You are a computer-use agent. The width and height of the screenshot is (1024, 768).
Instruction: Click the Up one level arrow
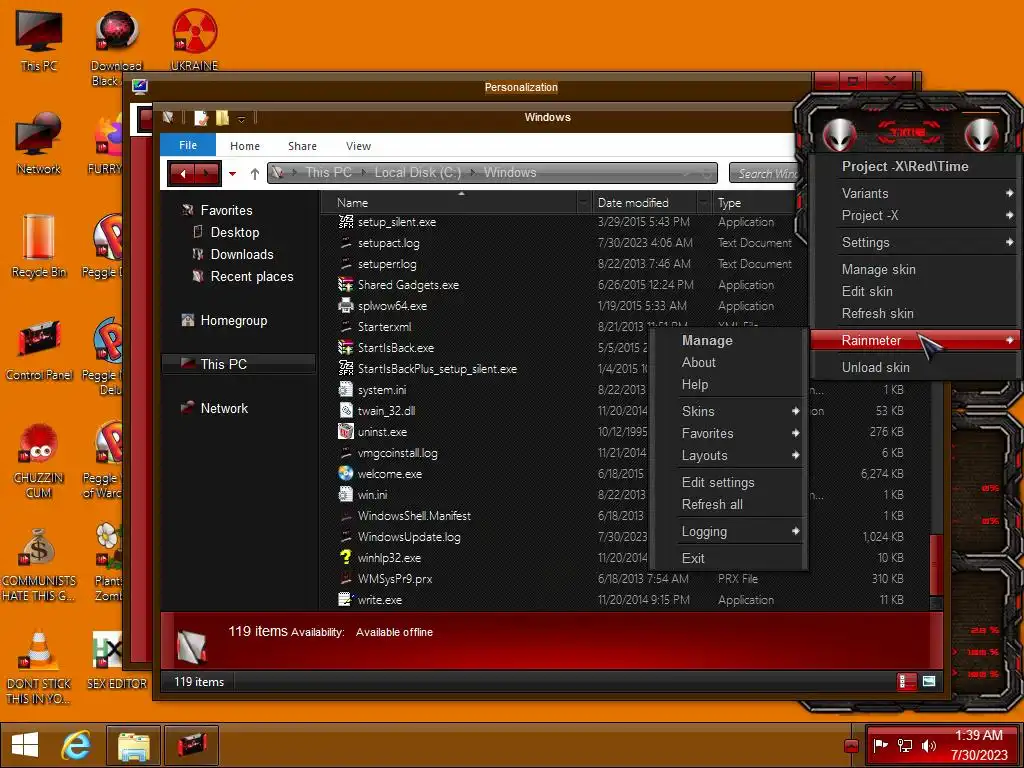tap(255, 174)
